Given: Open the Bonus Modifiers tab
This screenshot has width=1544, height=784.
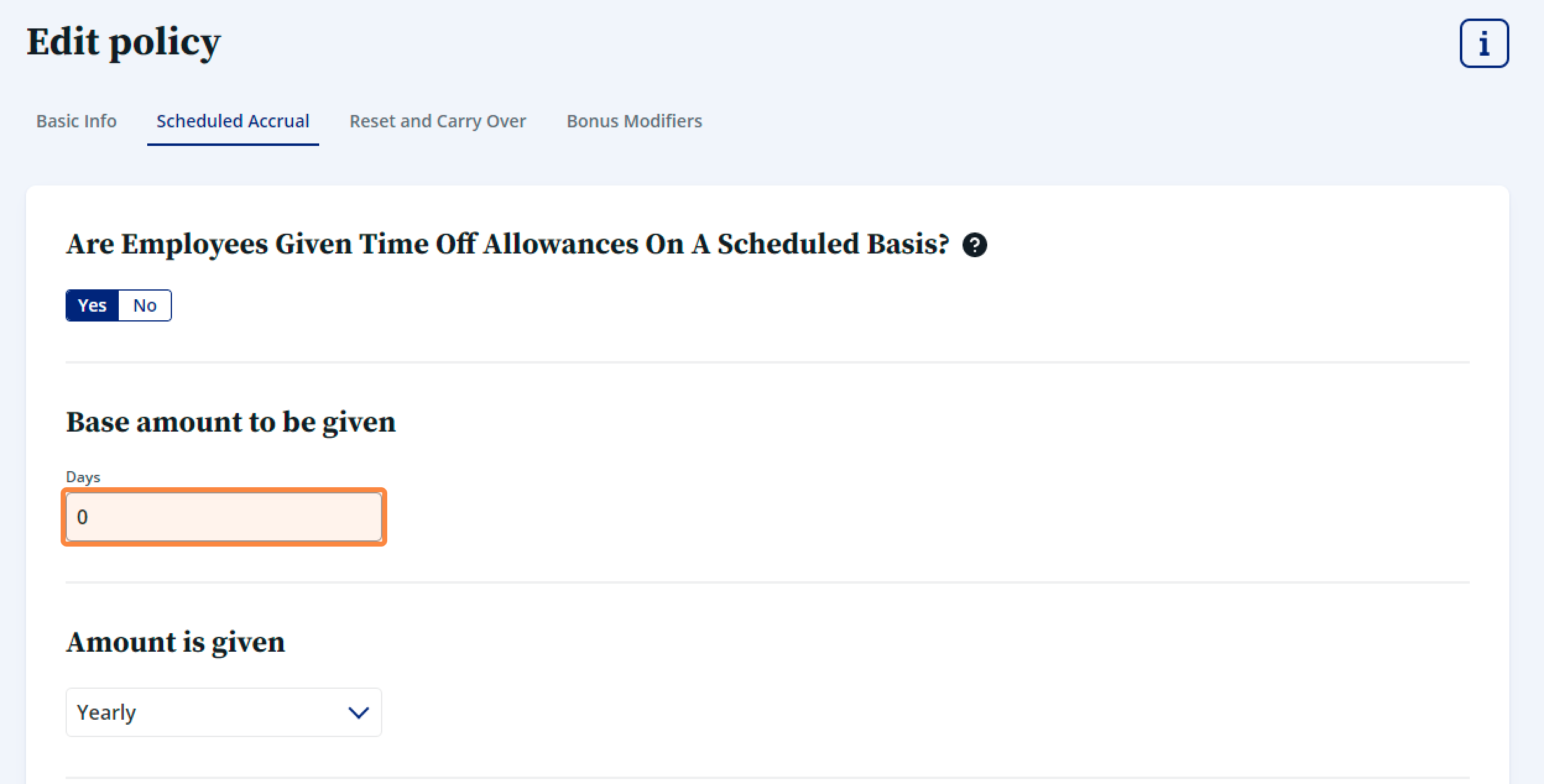Looking at the screenshot, I should click(x=635, y=121).
